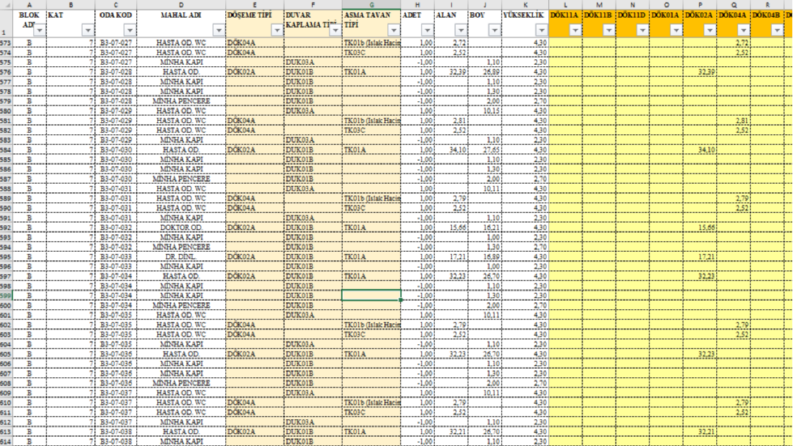Click DÖK04A value 2,81 in row 581
Image resolution: width=793 pixels, height=446 pixels.
click(734, 120)
